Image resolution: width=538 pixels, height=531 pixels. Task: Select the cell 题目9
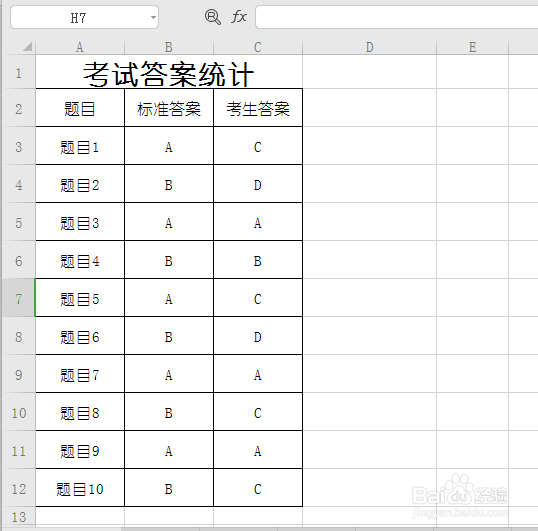tap(80, 451)
